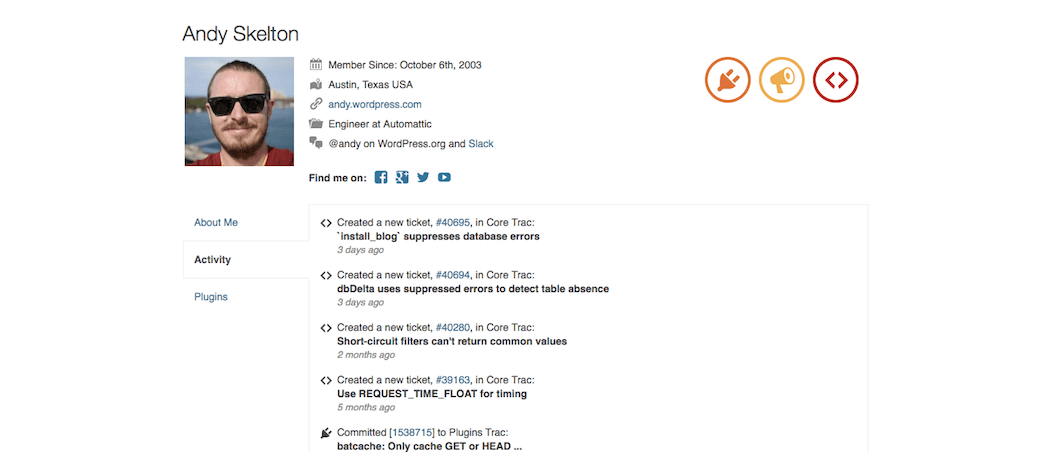
Task: Click the orange plugin developer badge
Action: (727, 80)
